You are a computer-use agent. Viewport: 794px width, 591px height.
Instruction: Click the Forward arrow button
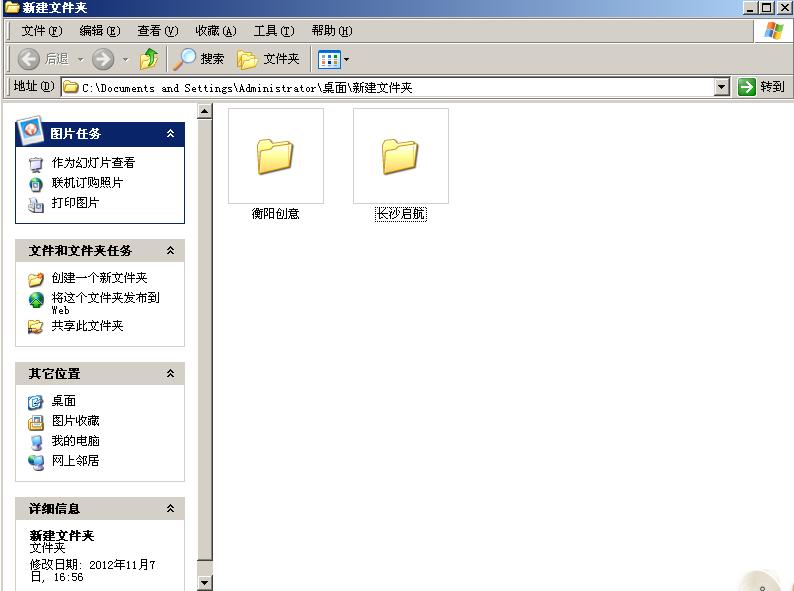point(103,59)
